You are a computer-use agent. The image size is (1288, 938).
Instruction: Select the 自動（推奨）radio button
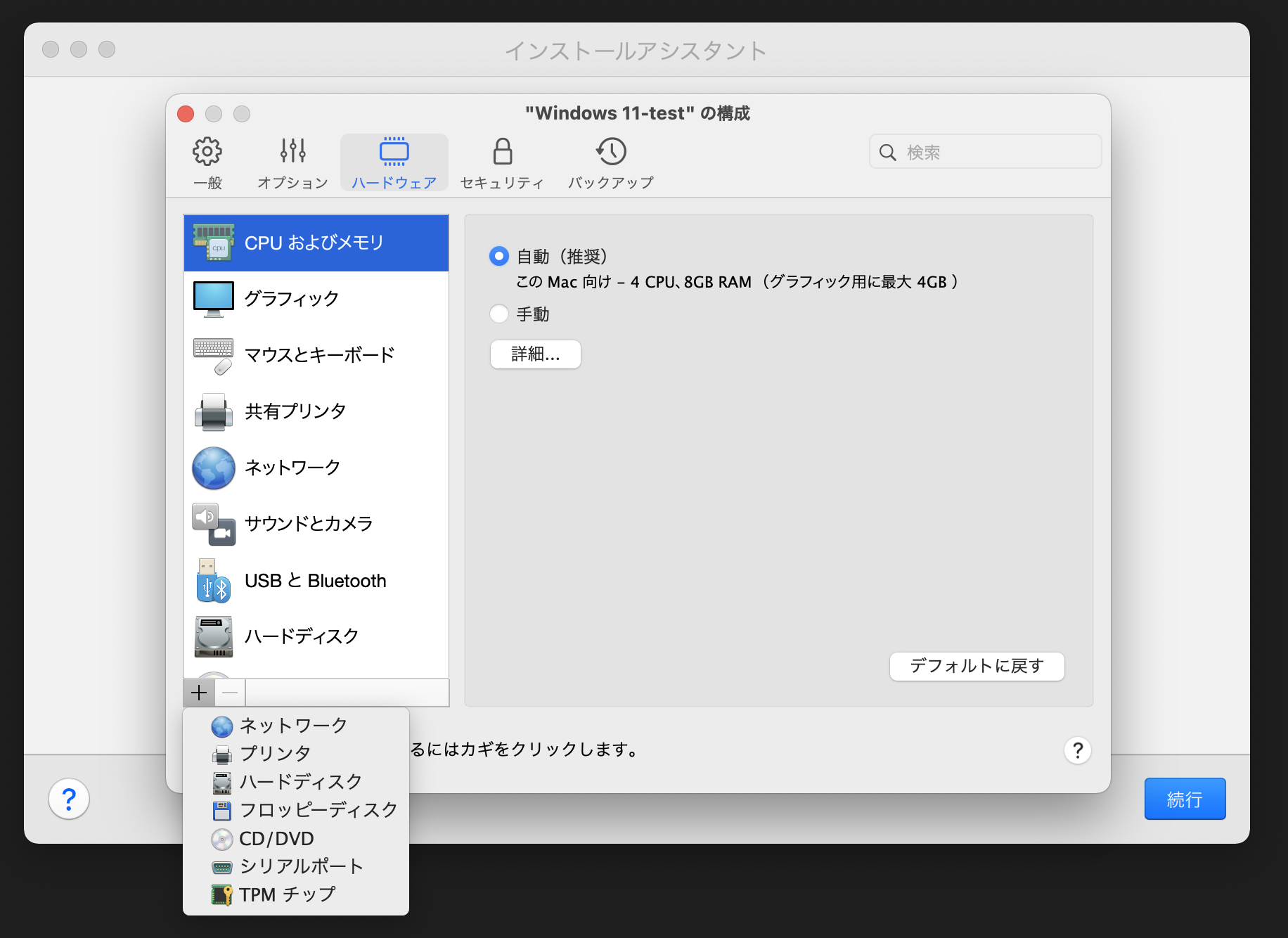point(498,257)
